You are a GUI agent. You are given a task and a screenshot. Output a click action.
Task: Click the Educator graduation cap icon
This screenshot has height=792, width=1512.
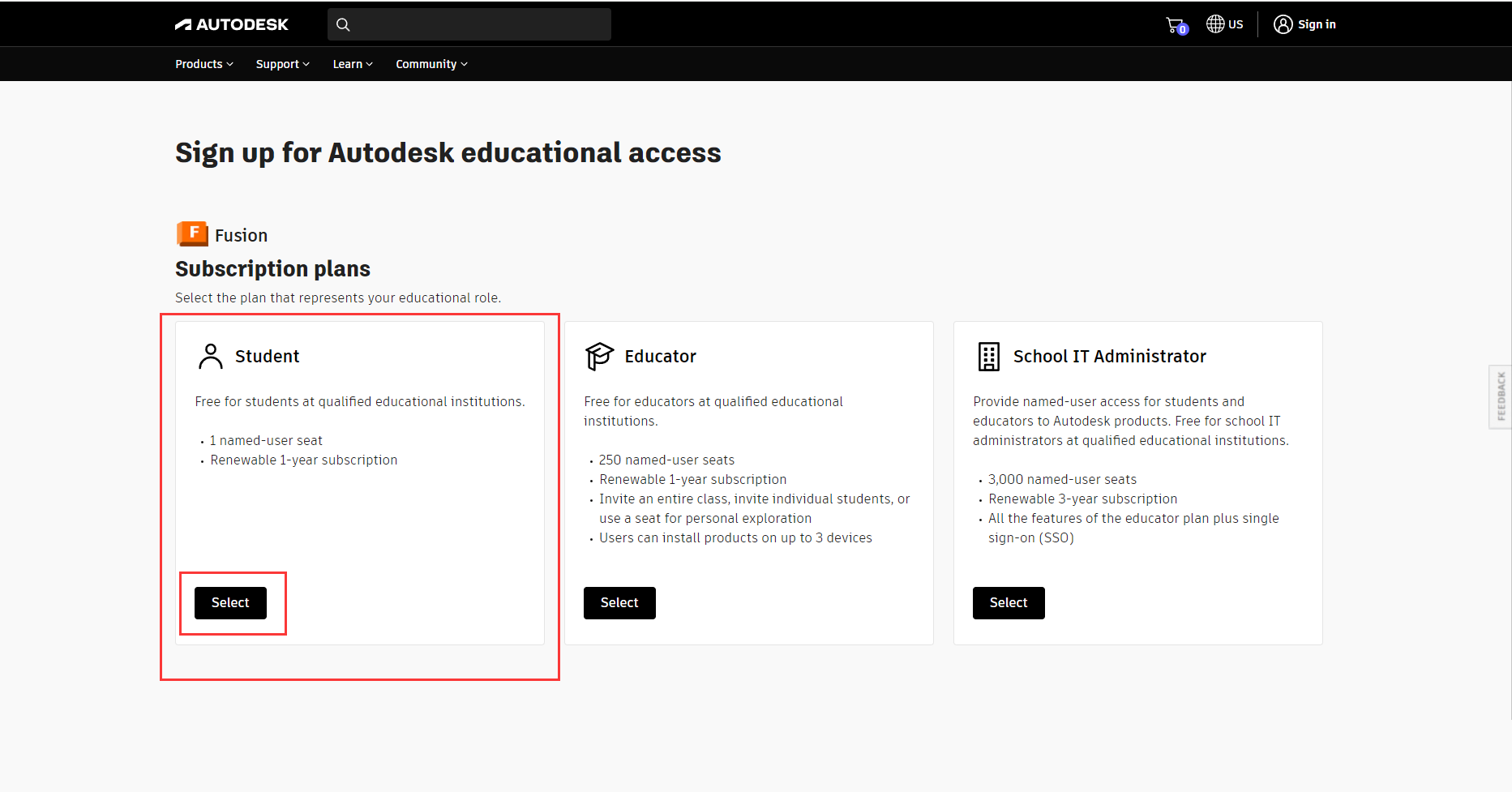[x=599, y=356]
